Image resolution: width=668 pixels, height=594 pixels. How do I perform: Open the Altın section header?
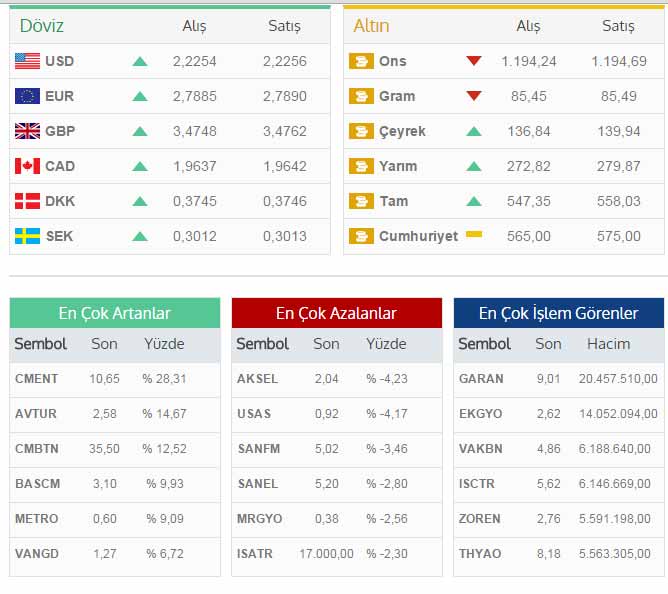tap(371, 26)
